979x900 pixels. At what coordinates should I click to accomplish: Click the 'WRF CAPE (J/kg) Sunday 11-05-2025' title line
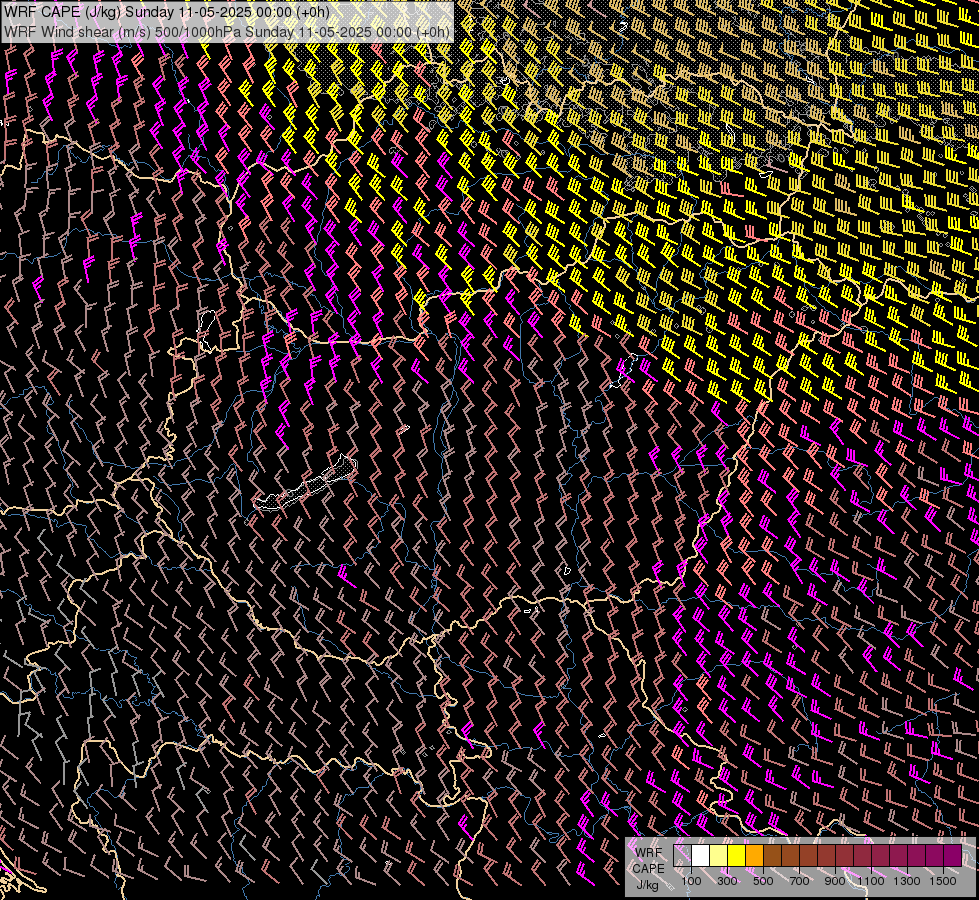[167, 12]
